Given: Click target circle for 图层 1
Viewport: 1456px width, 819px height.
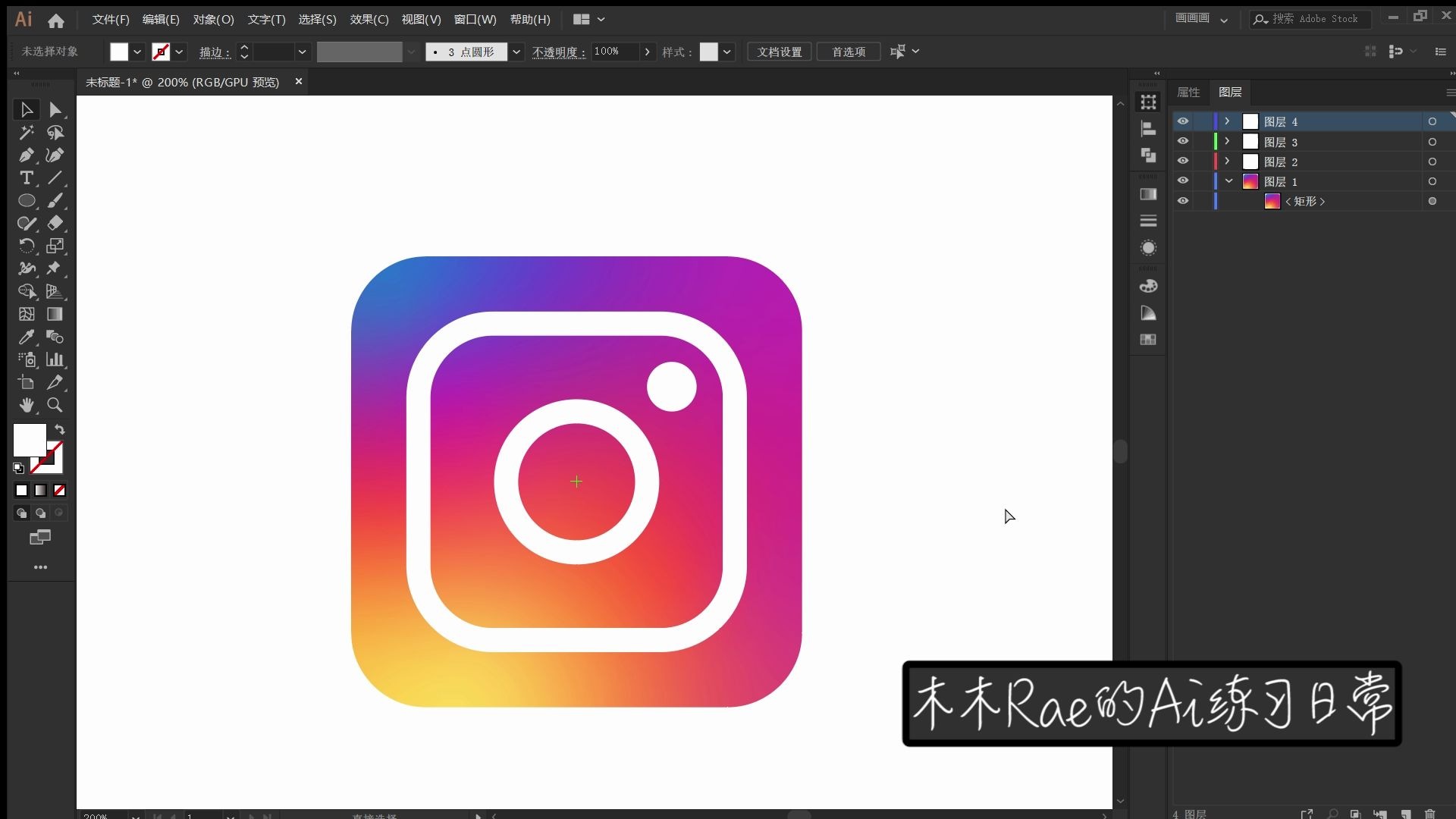Looking at the screenshot, I should (1432, 181).
